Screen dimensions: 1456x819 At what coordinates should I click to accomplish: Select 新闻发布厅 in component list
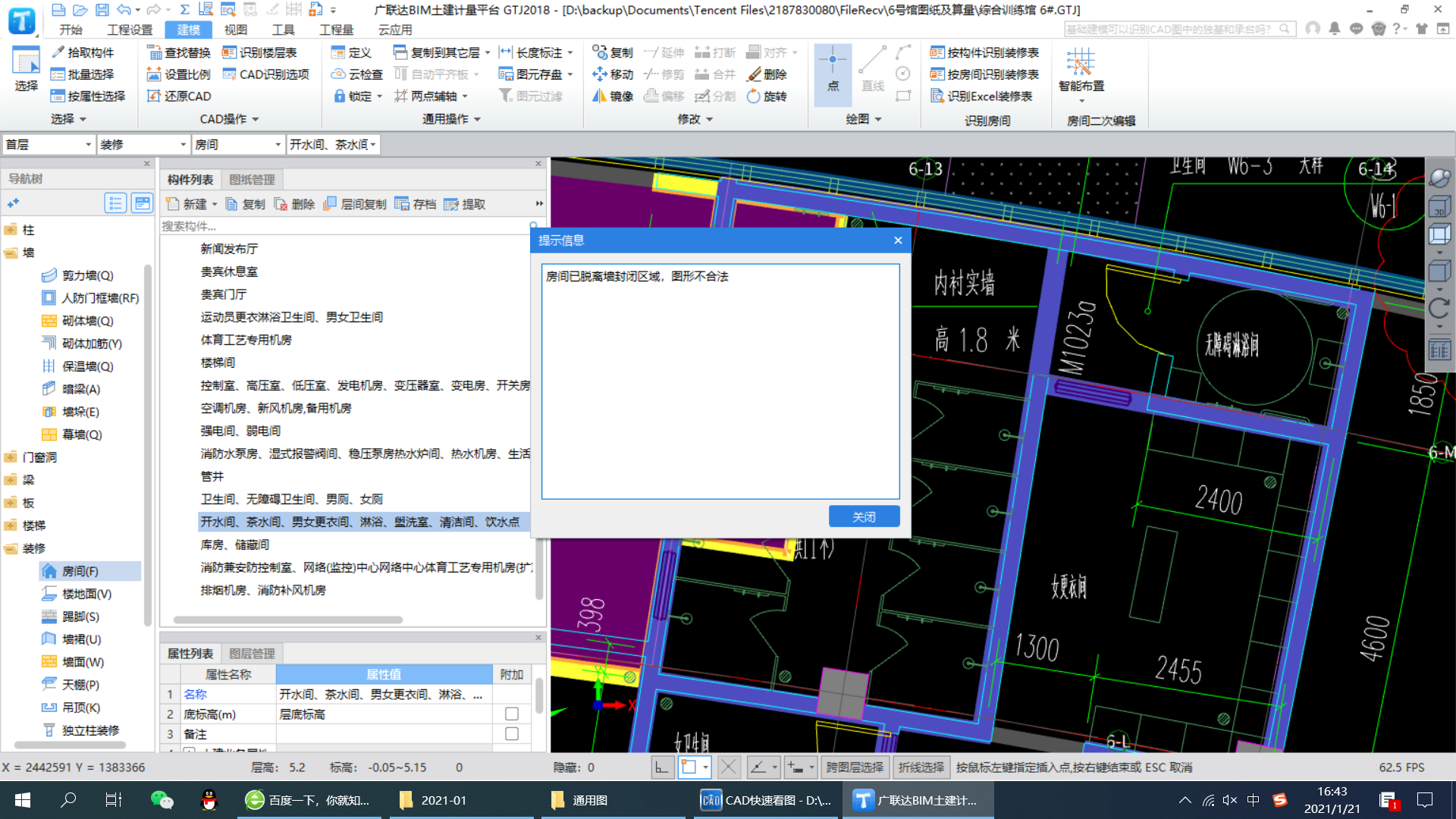(229, 249)
